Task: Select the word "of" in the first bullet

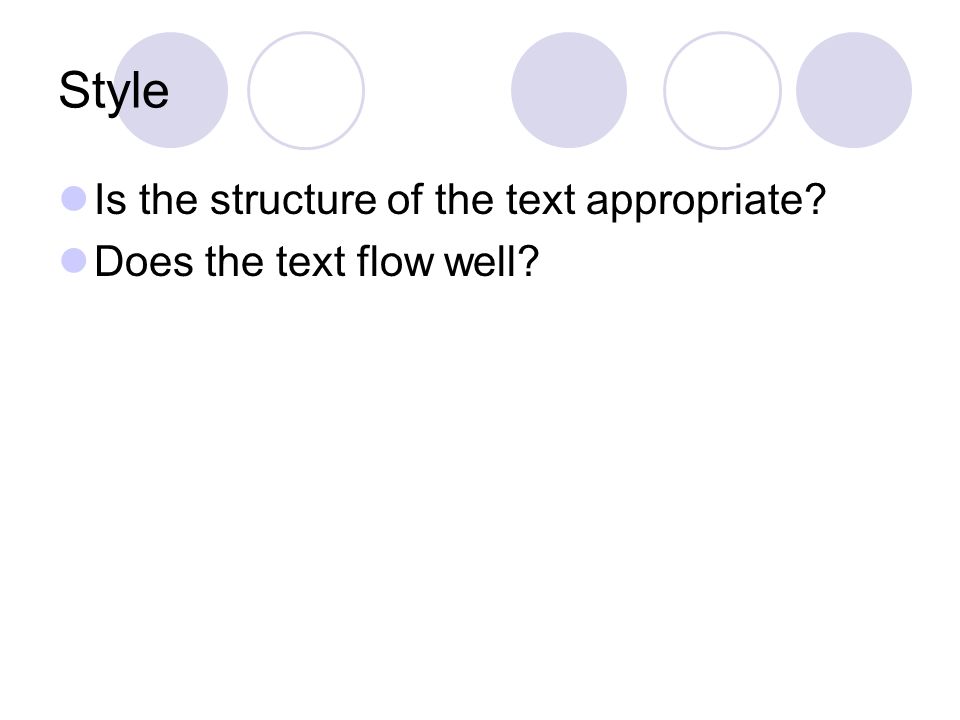Action: [x=405, y=200]
